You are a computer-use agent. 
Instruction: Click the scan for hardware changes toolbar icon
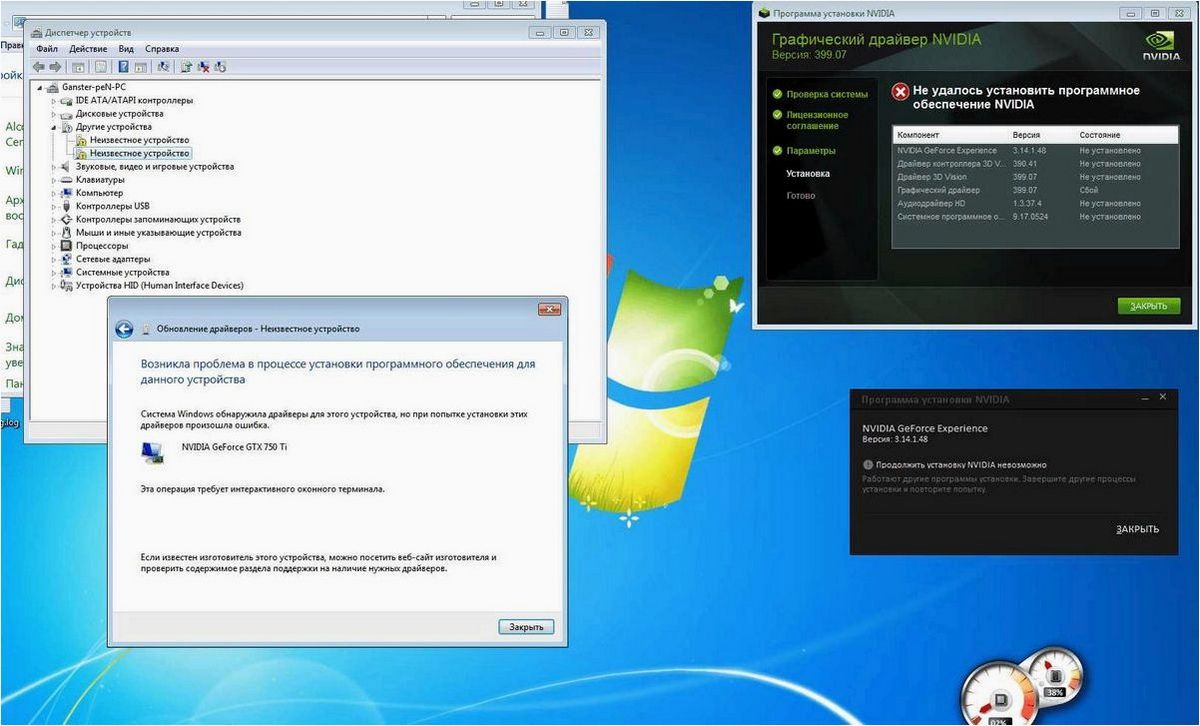[163, 67]
